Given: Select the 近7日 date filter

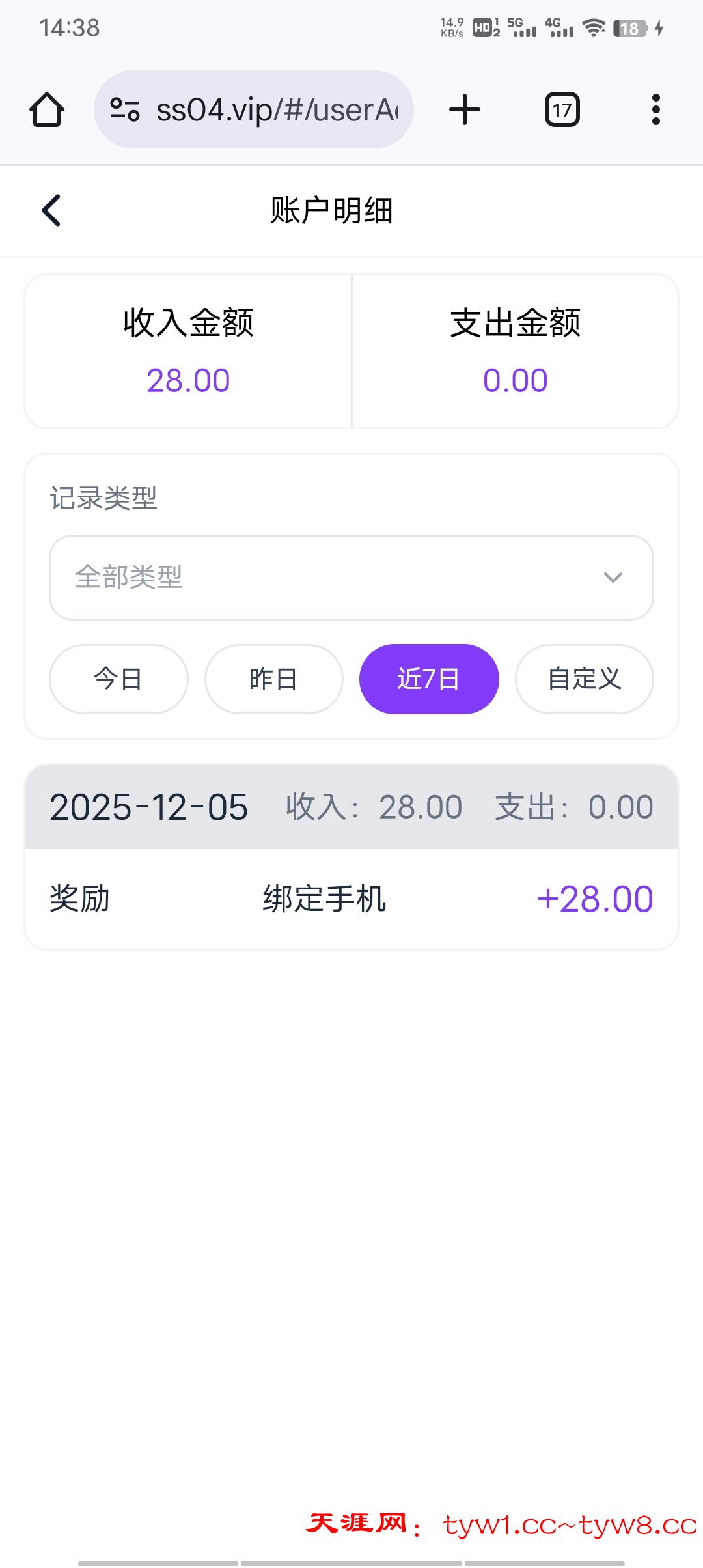Looking at the screenshot, I should 429,679.
